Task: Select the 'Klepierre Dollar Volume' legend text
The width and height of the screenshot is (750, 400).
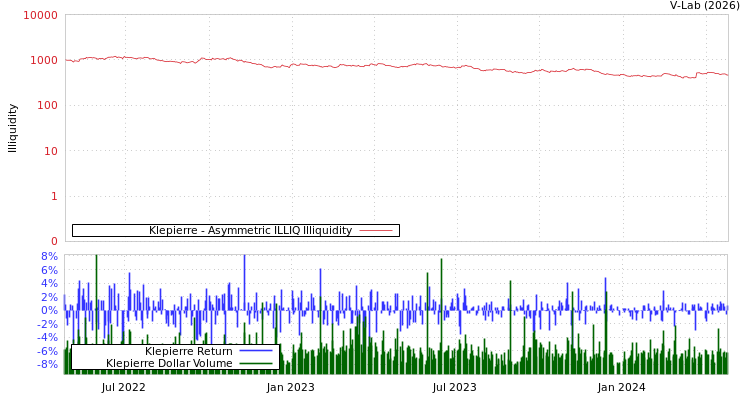Action: coord(169,363)
